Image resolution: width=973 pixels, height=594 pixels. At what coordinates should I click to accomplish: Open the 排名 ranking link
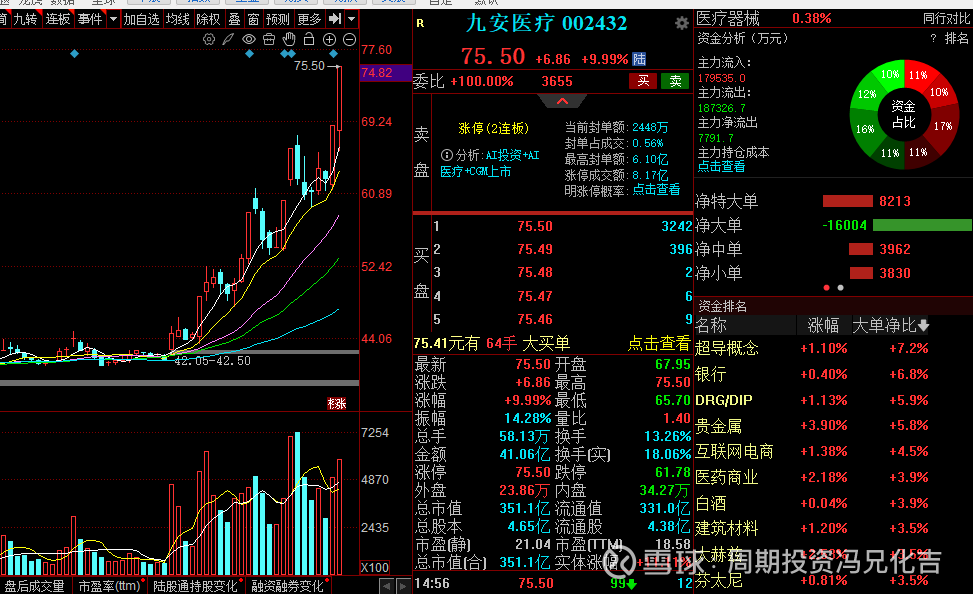click(956, 38)
